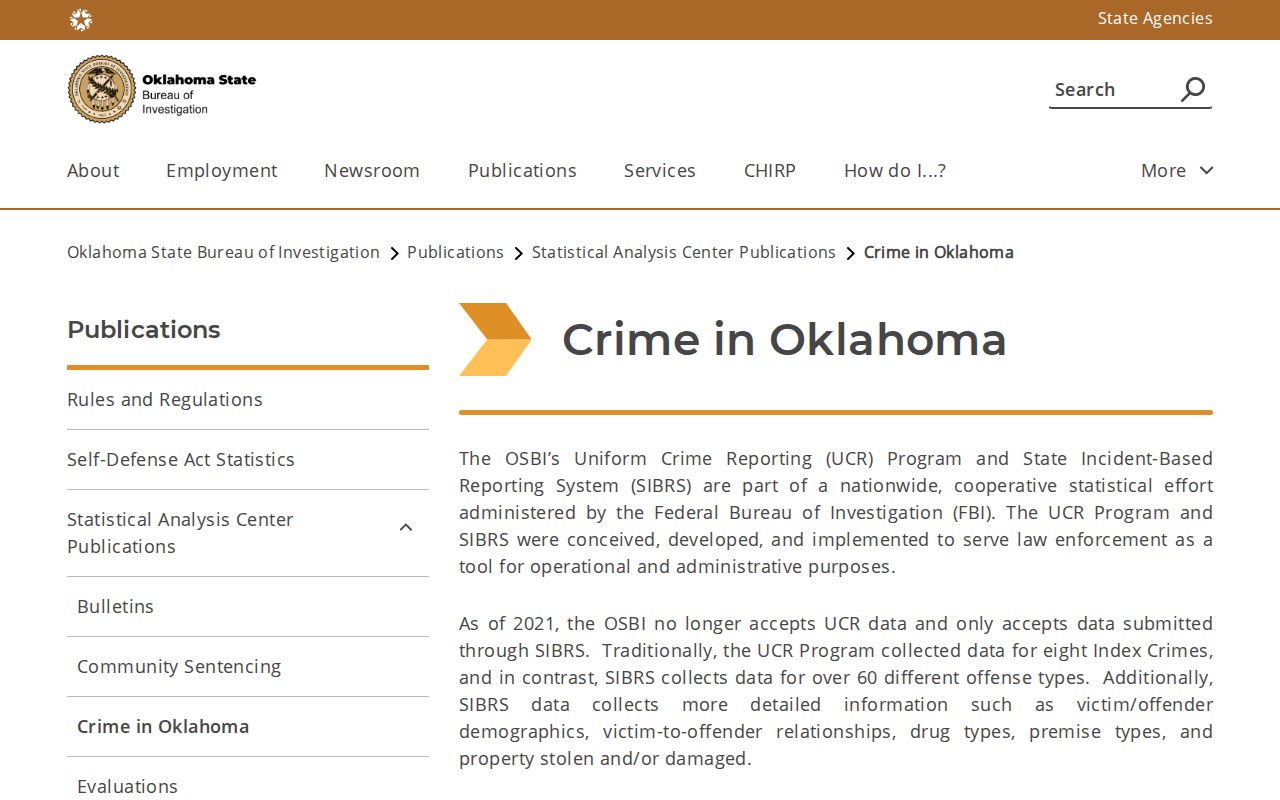
Task: Open Self-Defense Act Statistics sidebar link
Action: tap(181, 459)
